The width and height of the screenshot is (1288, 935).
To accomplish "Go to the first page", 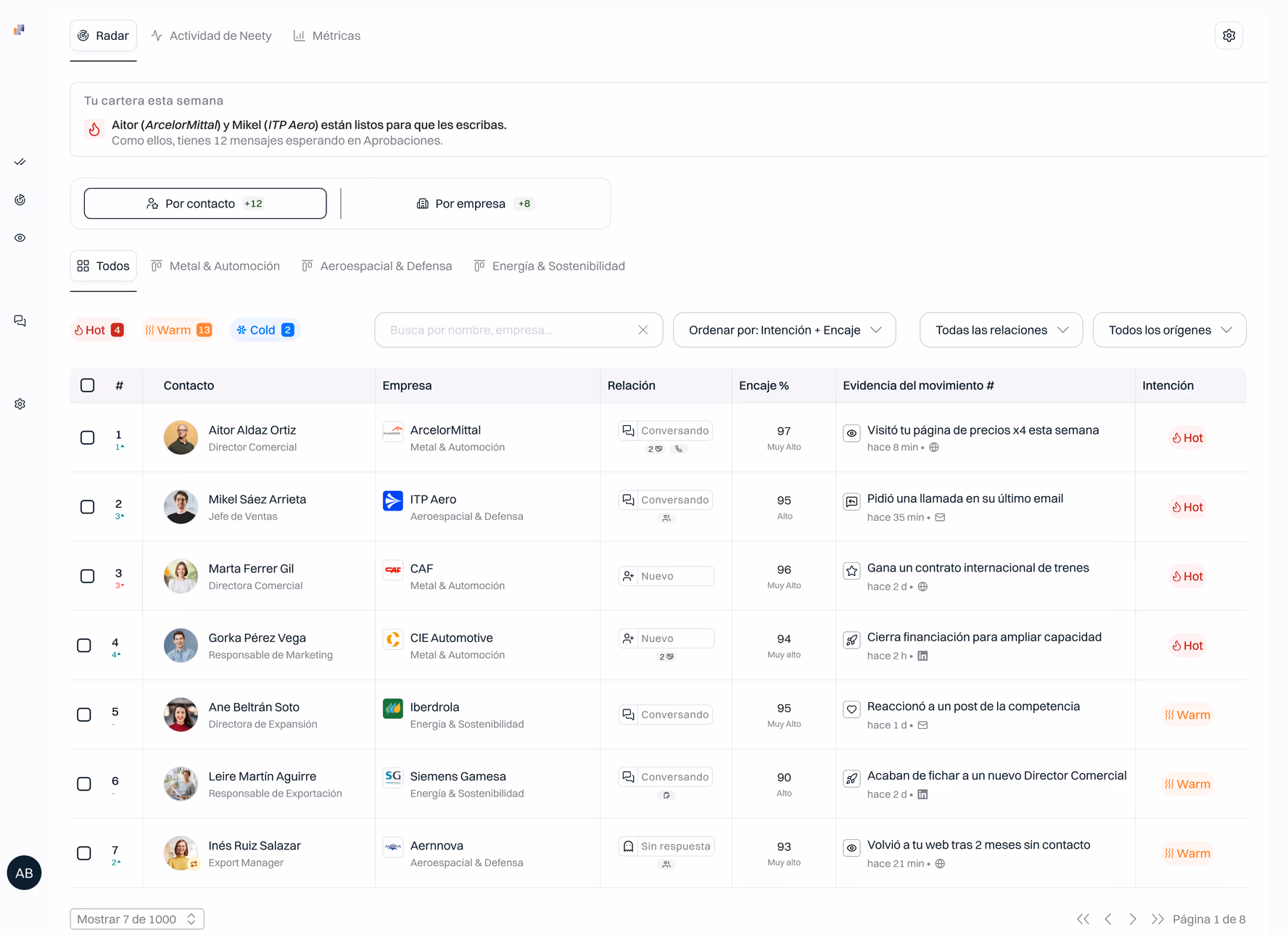I will point(1083,919).
